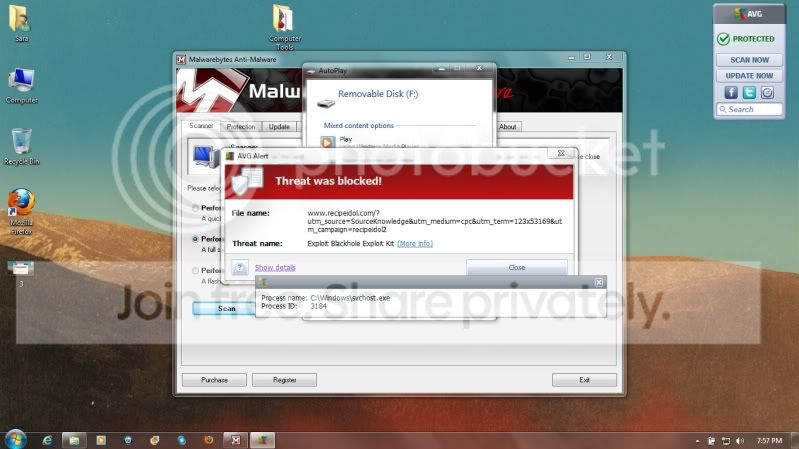
Task: Open Facebook icon in AVG gadget
Action: tap(729, 92)
